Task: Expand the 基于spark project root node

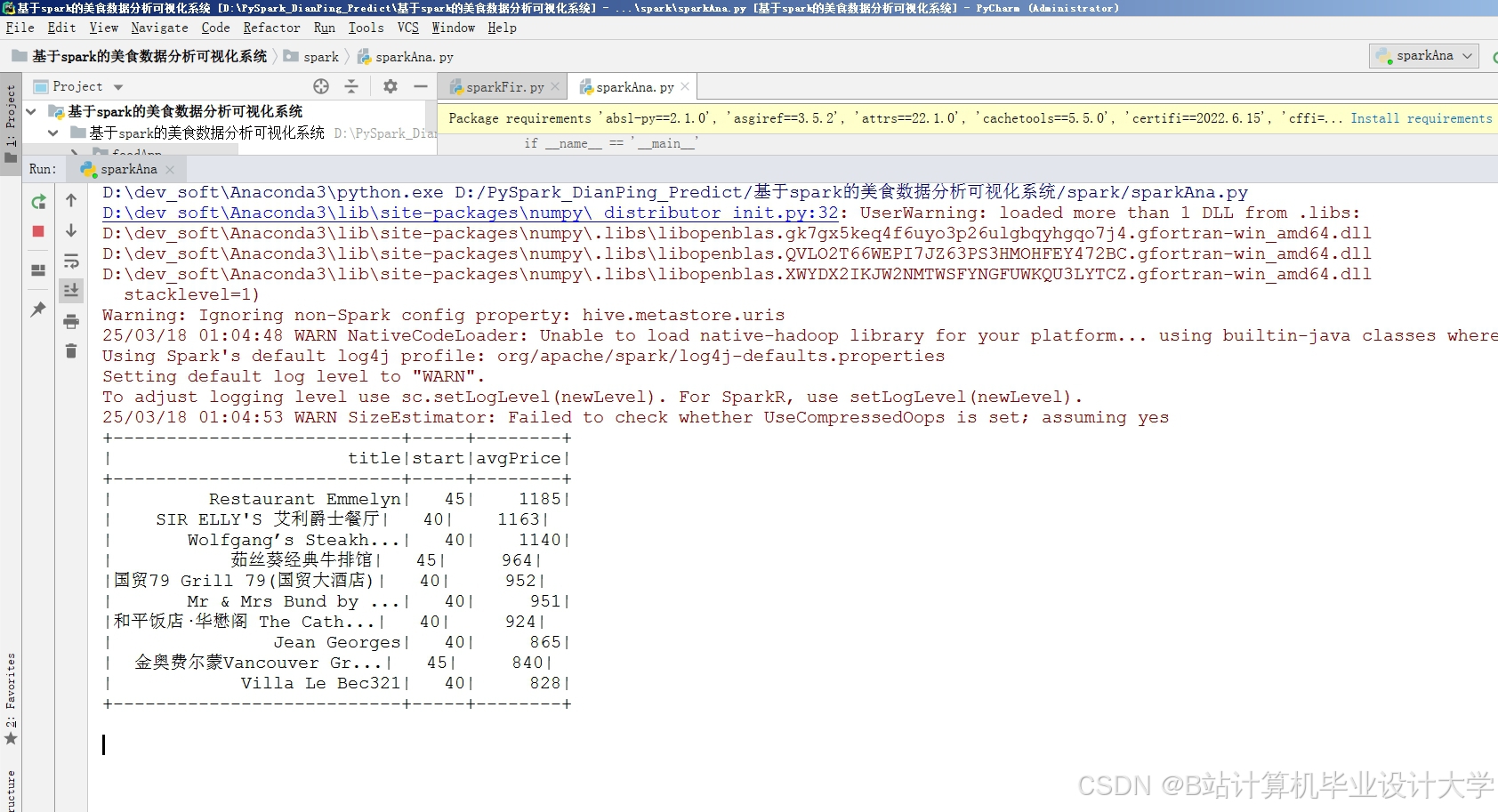Action: pyautogui.click(x=31, y=111)
